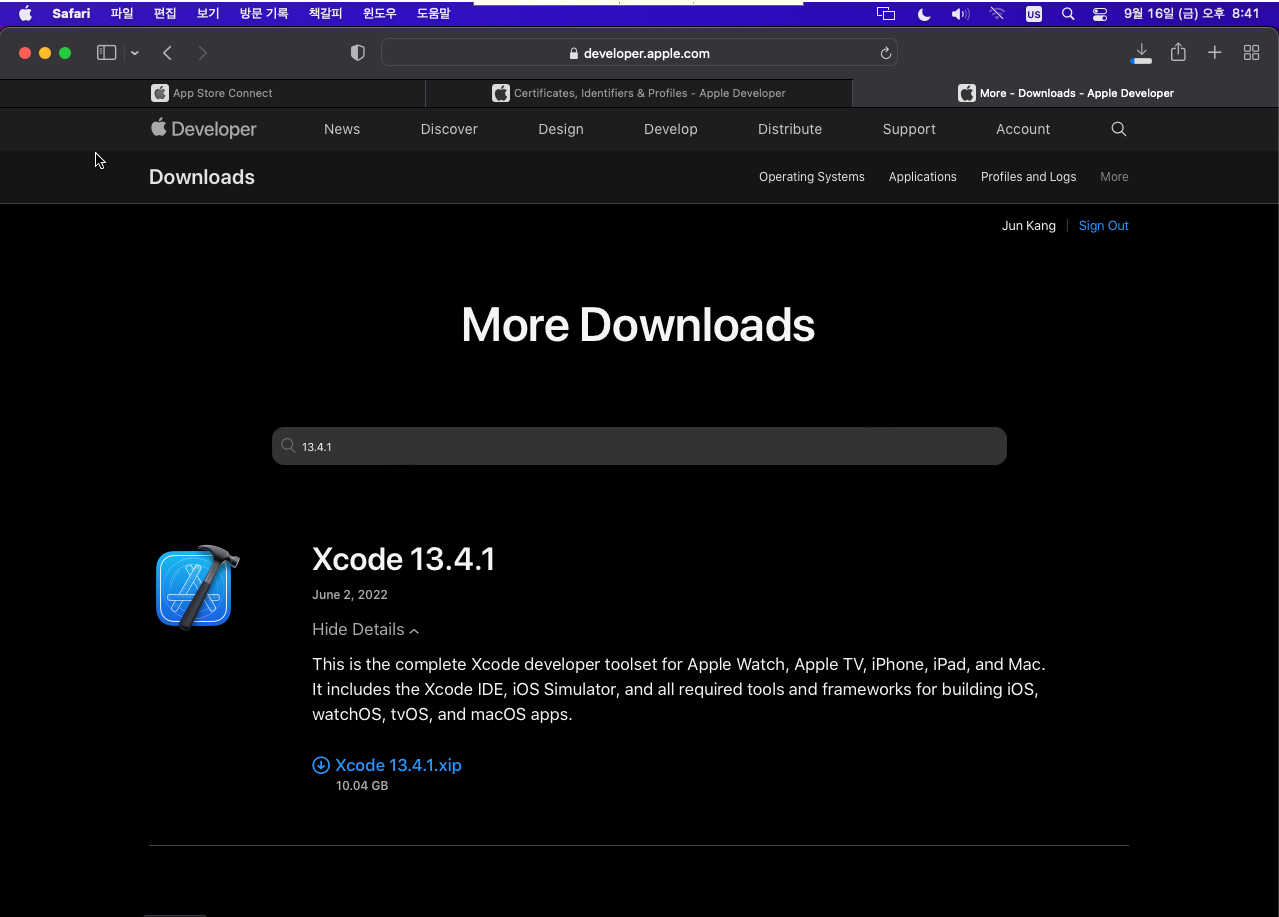Viewport: 1279px width, 917px height.
Task: Click the developer.apple.com address bar
Action: click(x=639, y=53)
